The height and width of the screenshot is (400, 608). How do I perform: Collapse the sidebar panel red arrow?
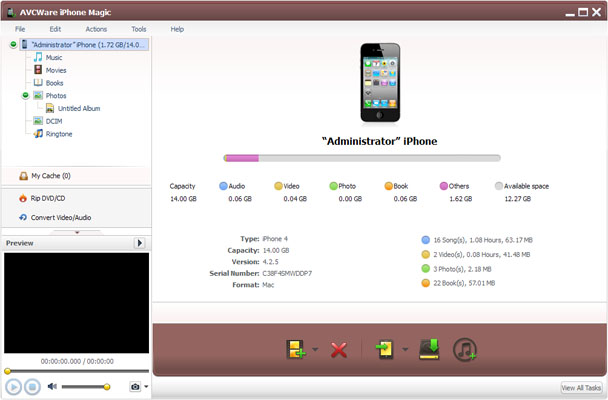(x=77, y=233)
